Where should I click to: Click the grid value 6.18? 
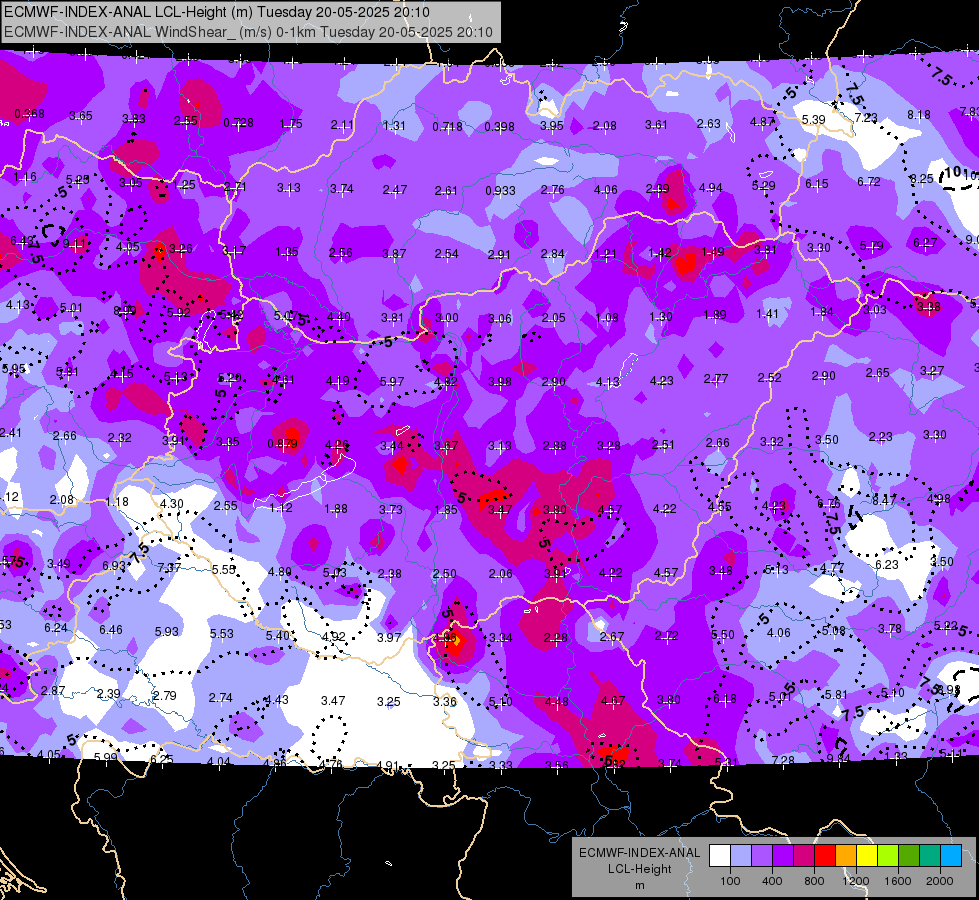pyautogui.click(x=725, y=699)
